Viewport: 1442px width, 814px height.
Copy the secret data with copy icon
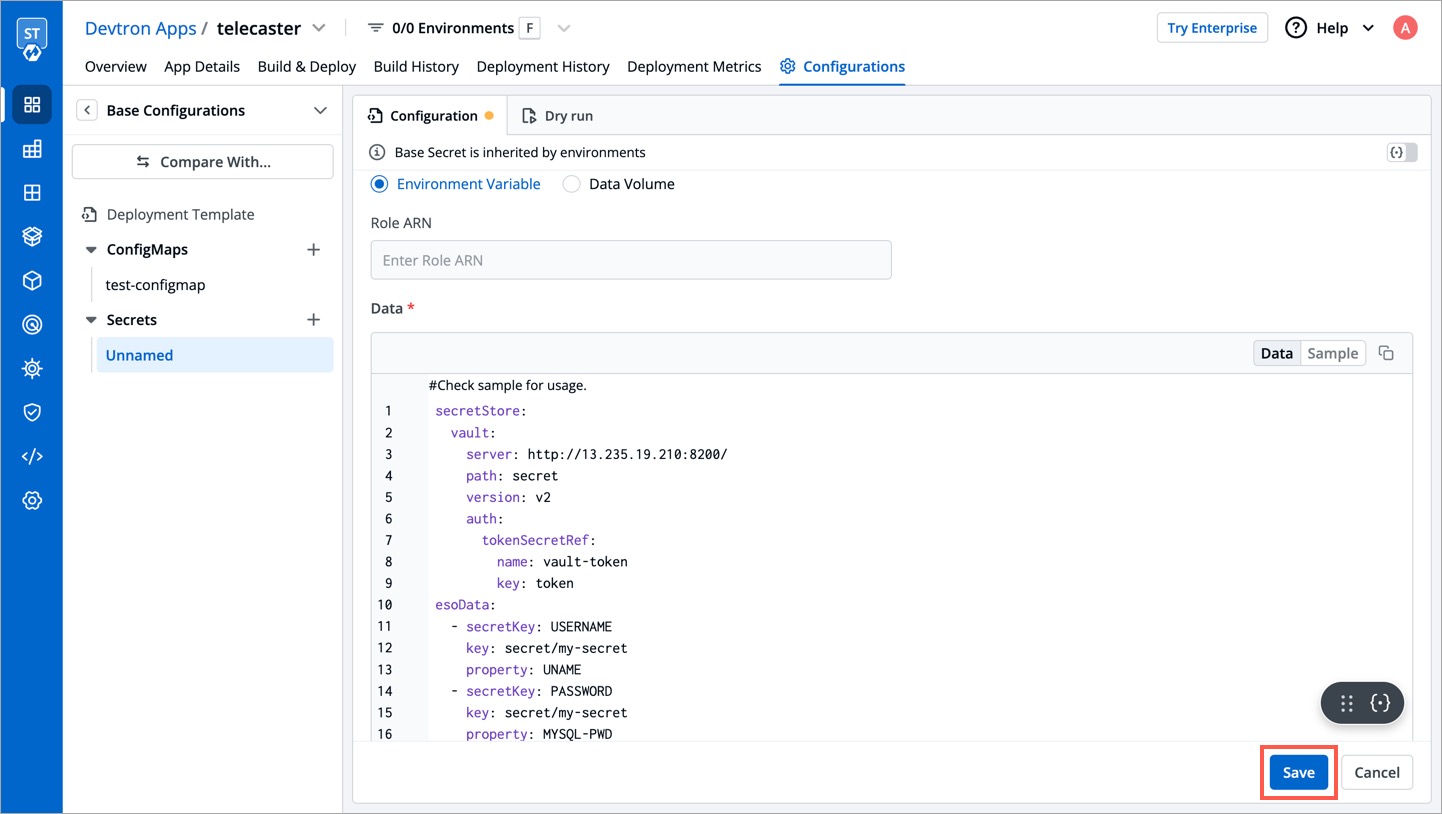1386,353
